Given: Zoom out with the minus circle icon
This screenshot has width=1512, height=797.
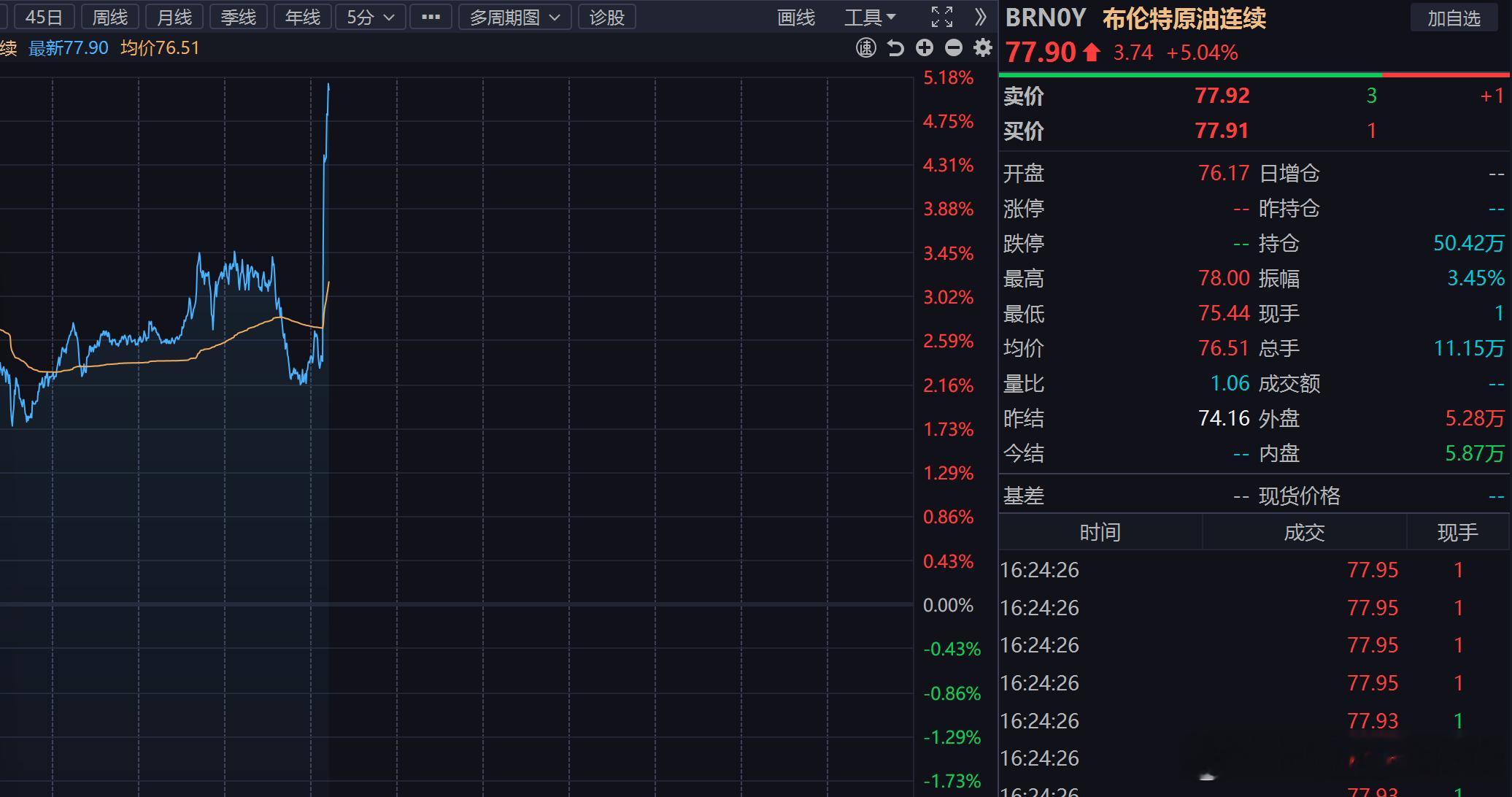Looking at the screenshot, I should tap(954, 48).
